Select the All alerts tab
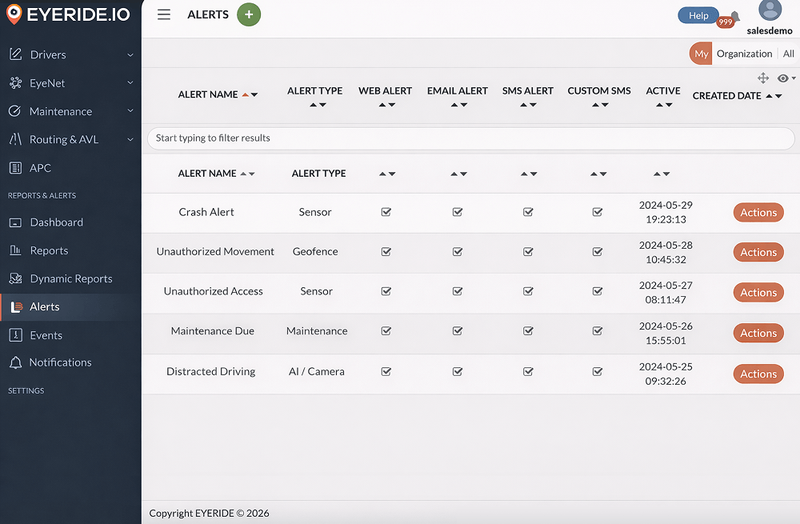This screenshot has height=524, width=800. point(788,54)
